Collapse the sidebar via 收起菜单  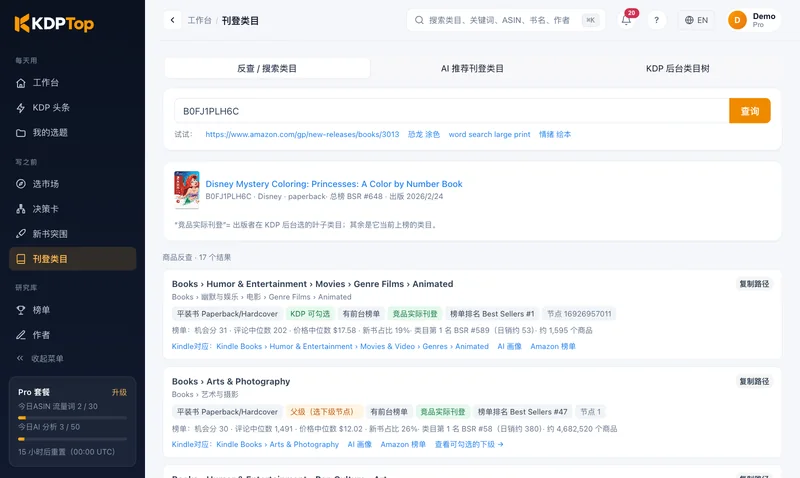(40, 358)
